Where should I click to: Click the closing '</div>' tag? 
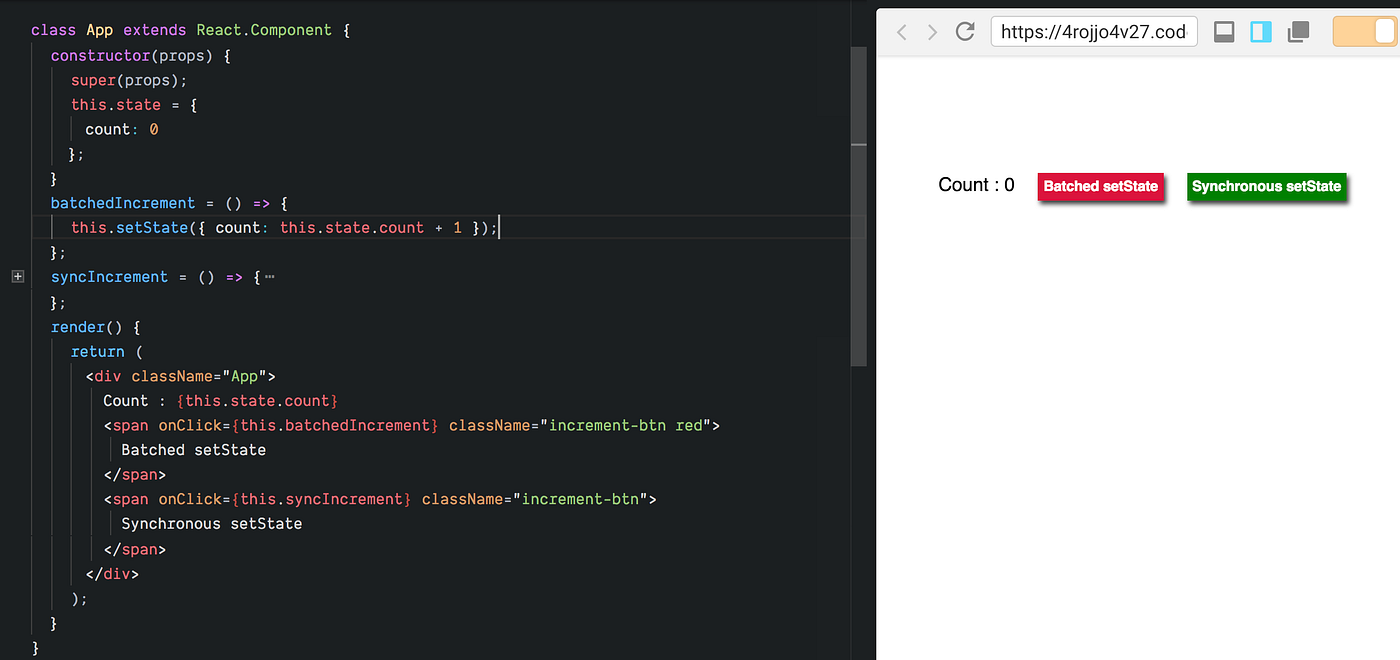pyautogui.click(x=113, y=574)
